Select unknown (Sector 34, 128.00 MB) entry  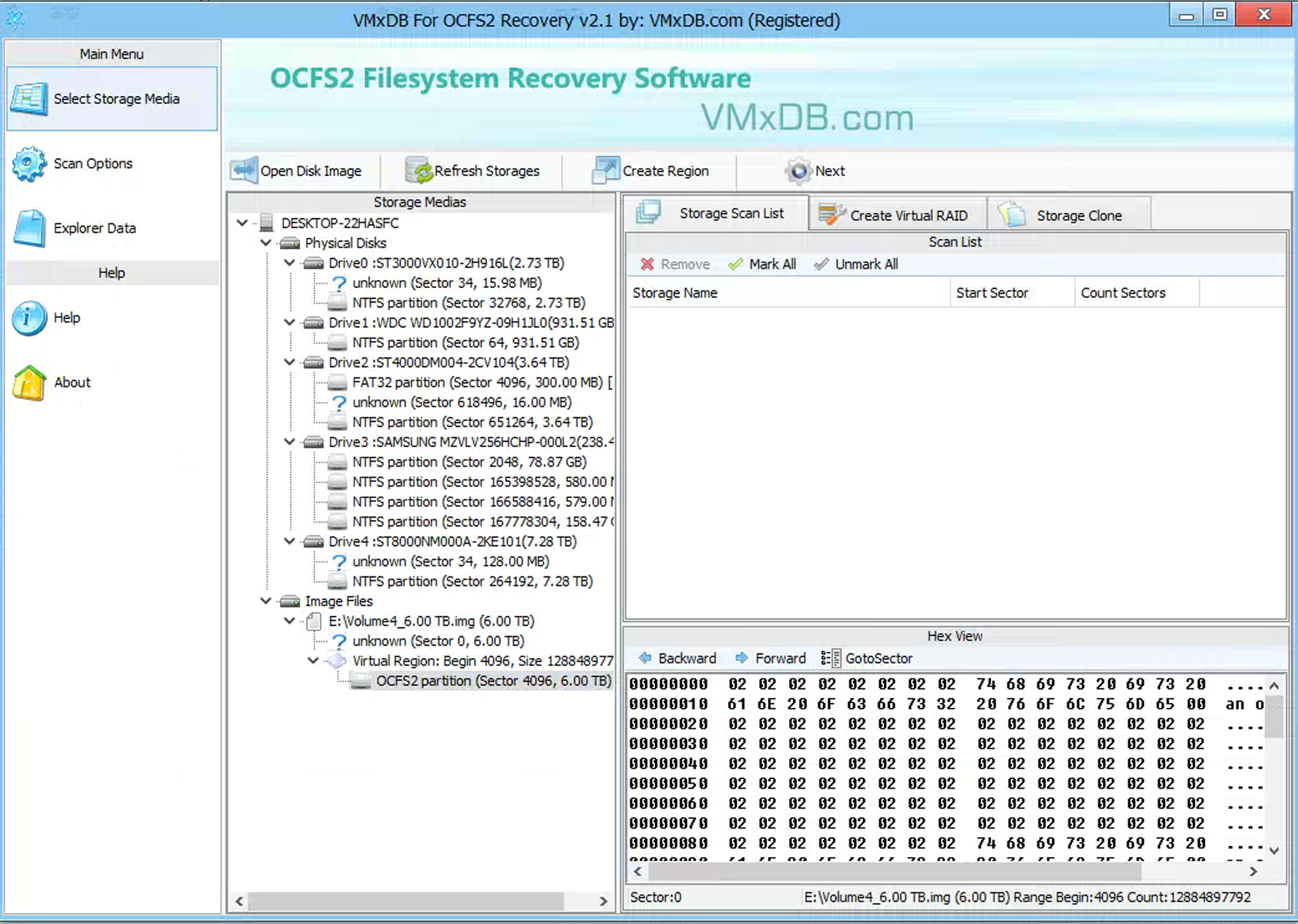pyautogui.click(x=450, y=561)
